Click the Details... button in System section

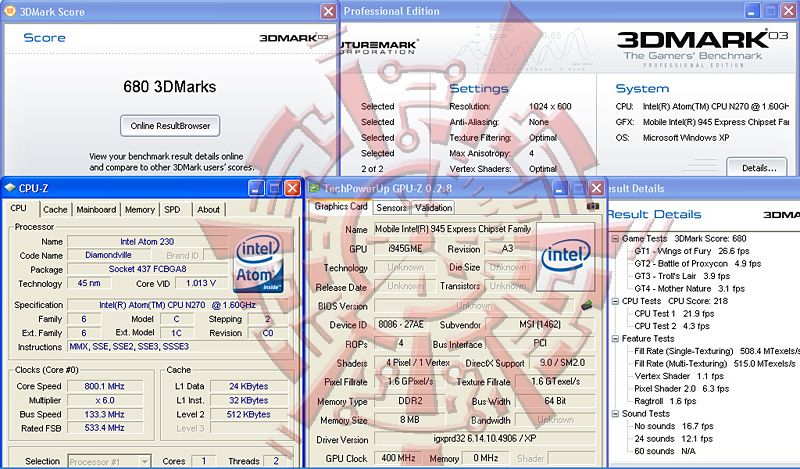pos(759,168)
